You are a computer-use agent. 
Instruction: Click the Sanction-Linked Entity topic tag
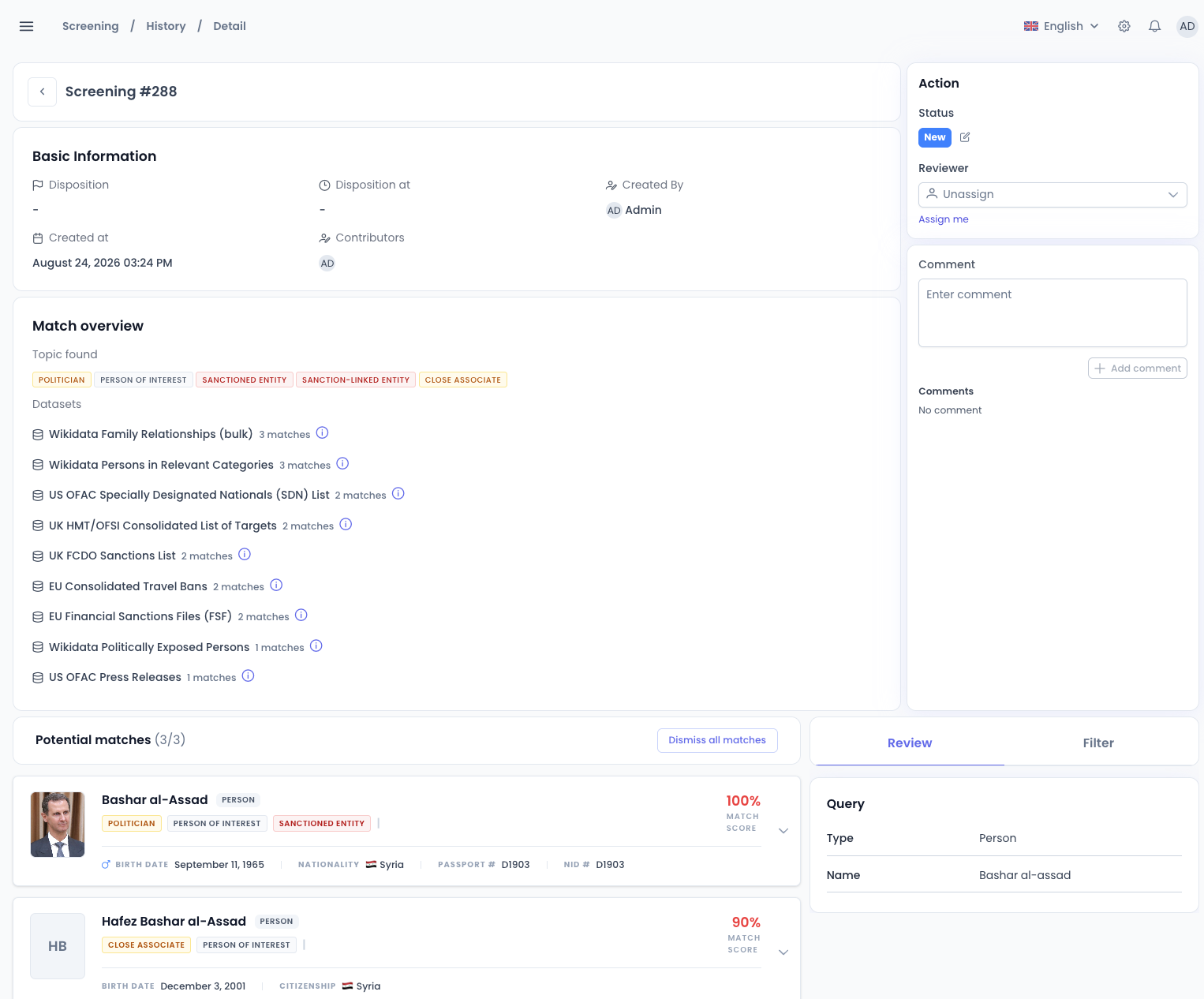click(356, 380)
